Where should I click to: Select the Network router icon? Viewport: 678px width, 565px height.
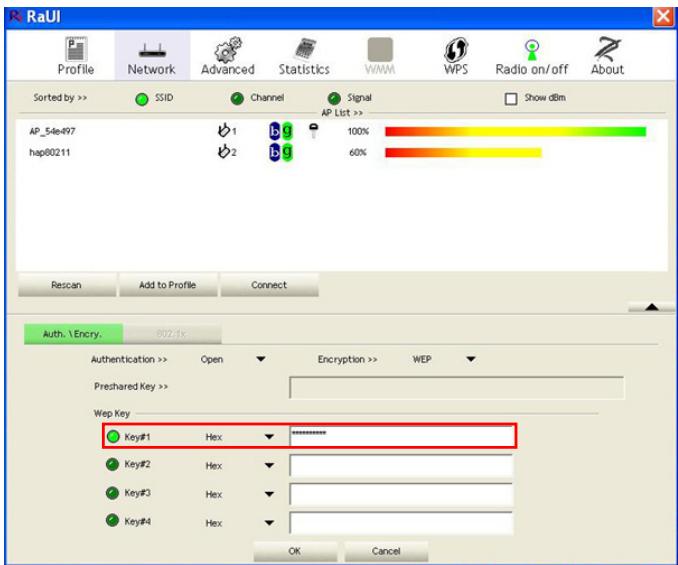point(152,51)
